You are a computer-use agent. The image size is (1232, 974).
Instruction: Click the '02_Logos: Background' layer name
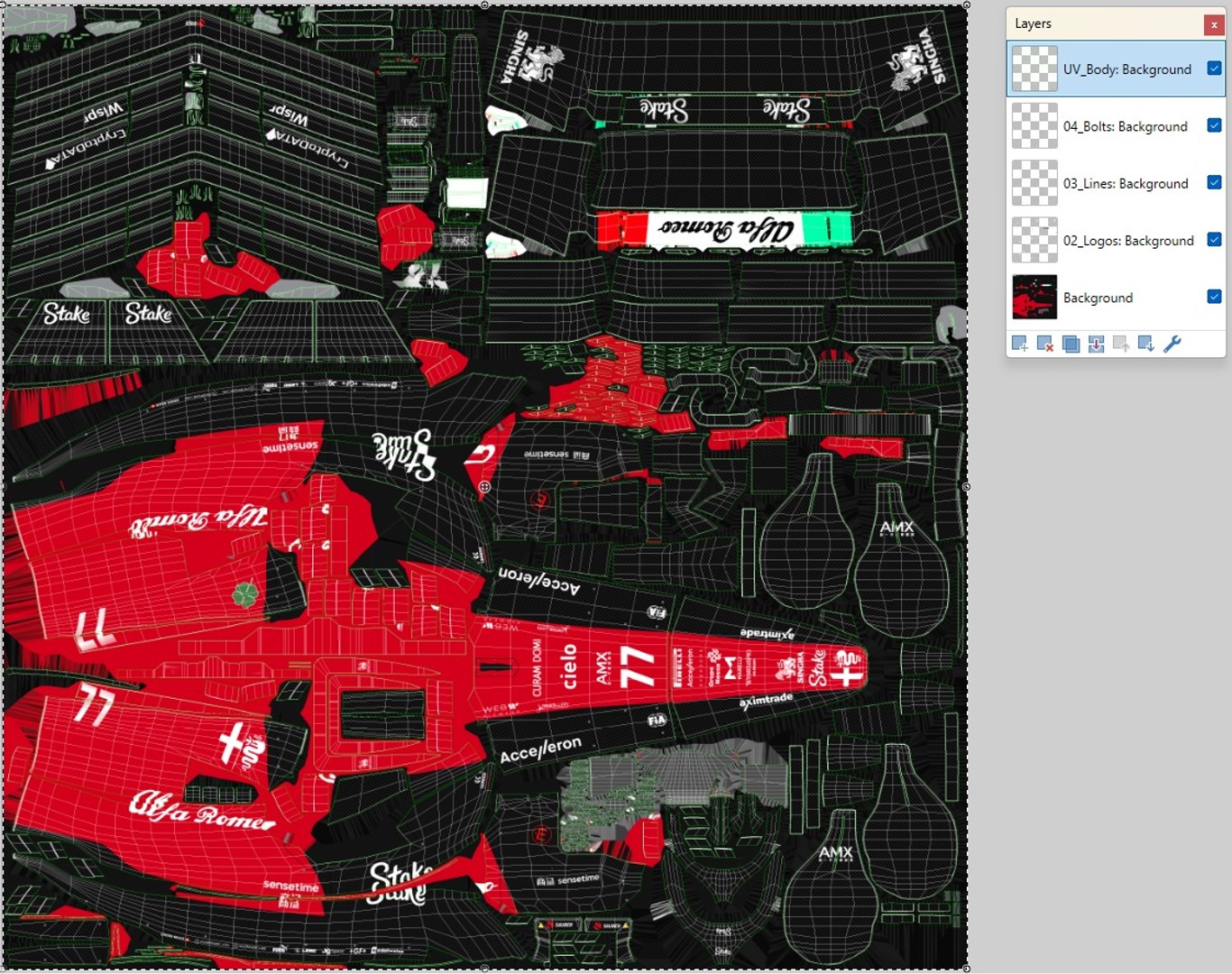click(x=1128, y=241)
